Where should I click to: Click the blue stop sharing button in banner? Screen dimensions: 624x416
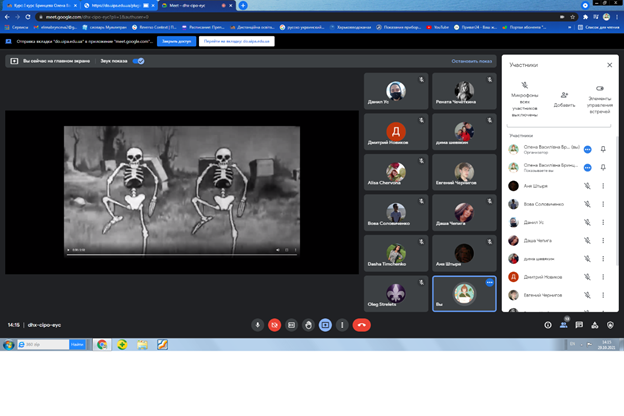(176, 41)
